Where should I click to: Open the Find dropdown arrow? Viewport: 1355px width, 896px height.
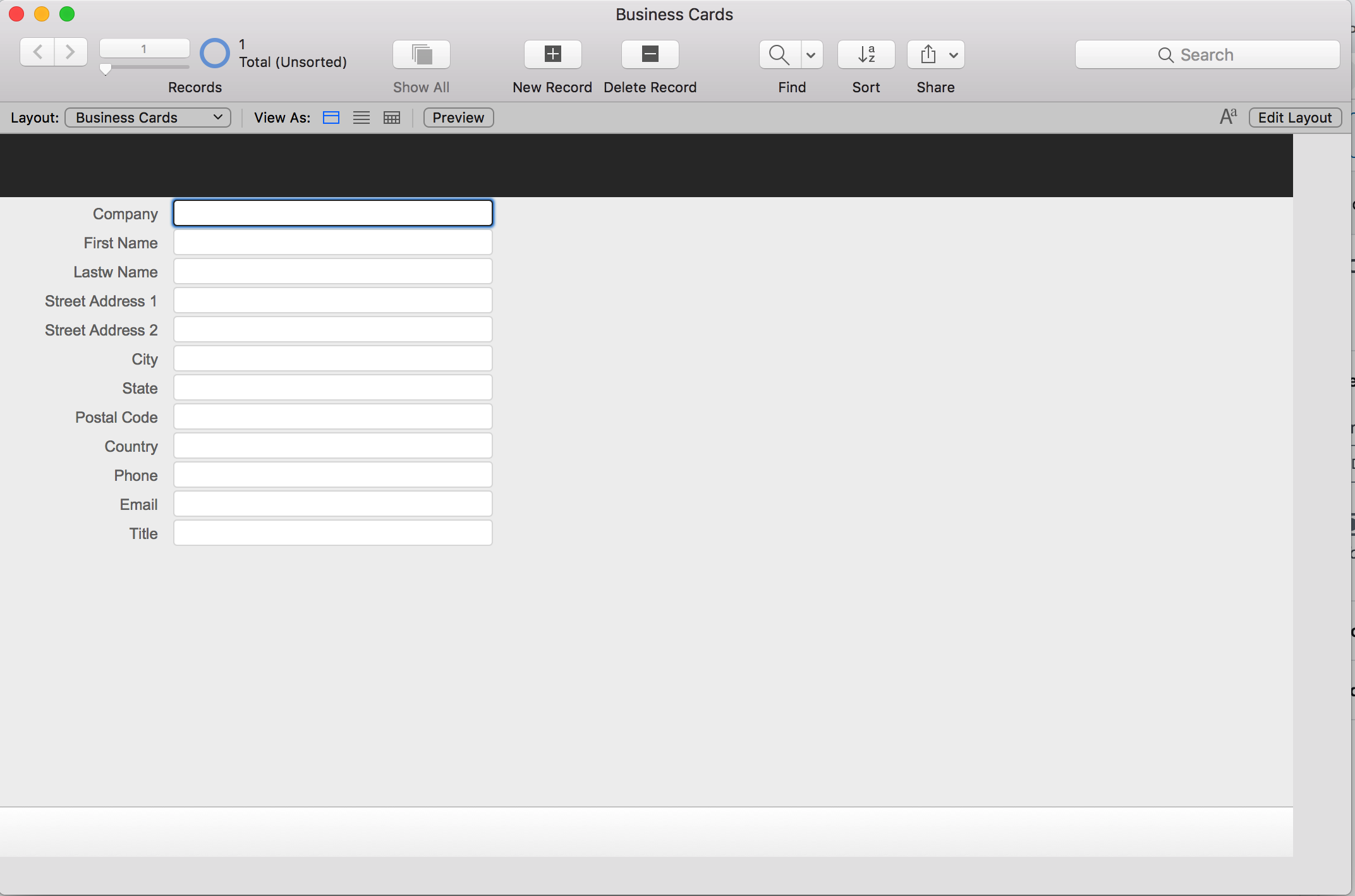pos(811,55)
